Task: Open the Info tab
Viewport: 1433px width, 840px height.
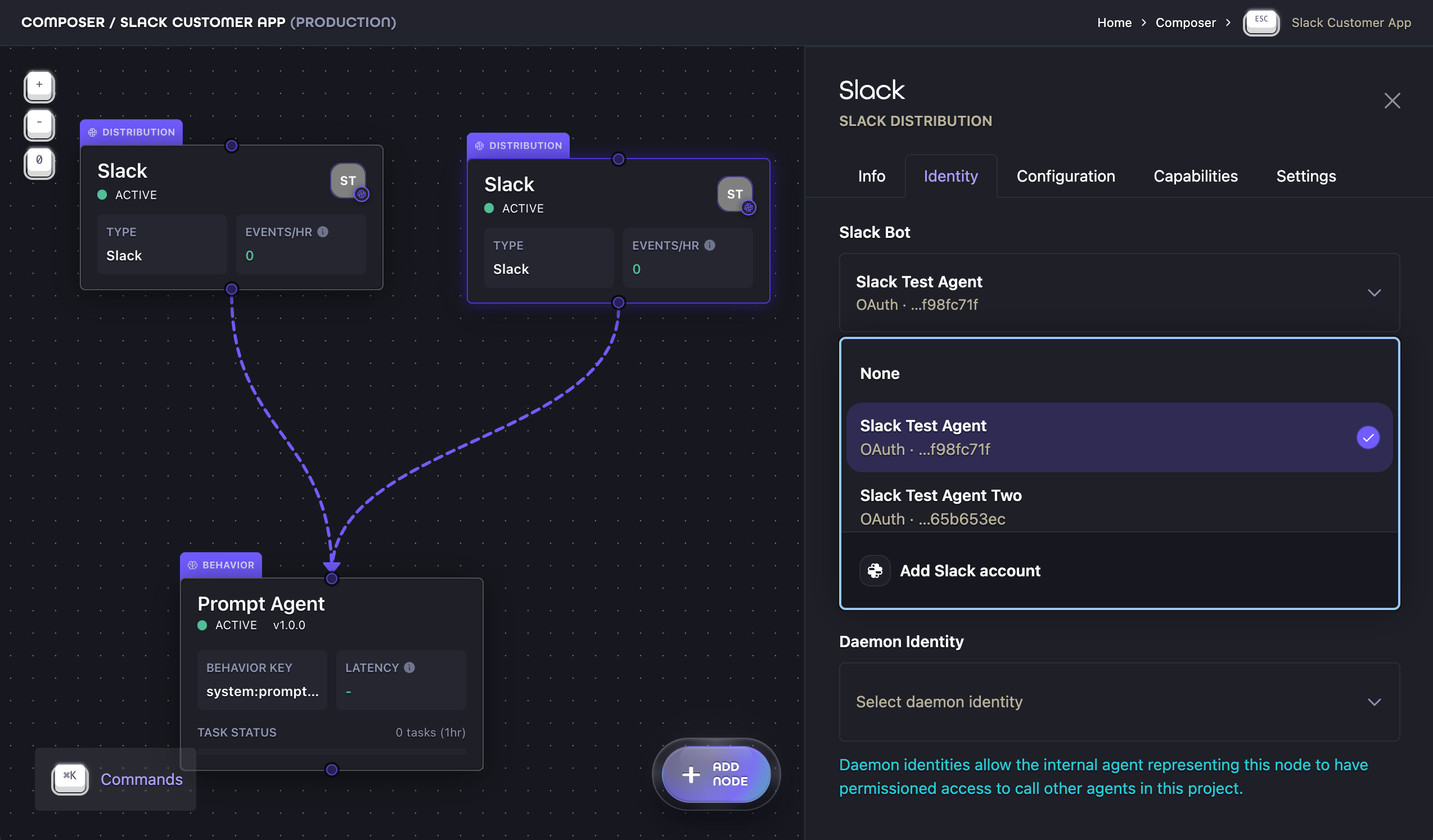Action: tap(871, 176)
